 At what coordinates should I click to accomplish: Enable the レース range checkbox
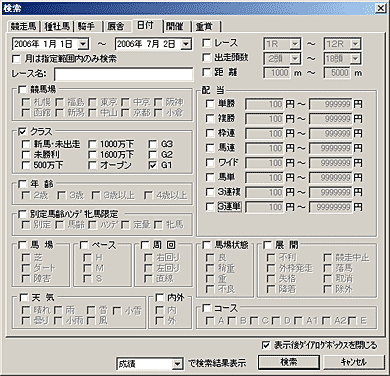(x=207, y=43)
